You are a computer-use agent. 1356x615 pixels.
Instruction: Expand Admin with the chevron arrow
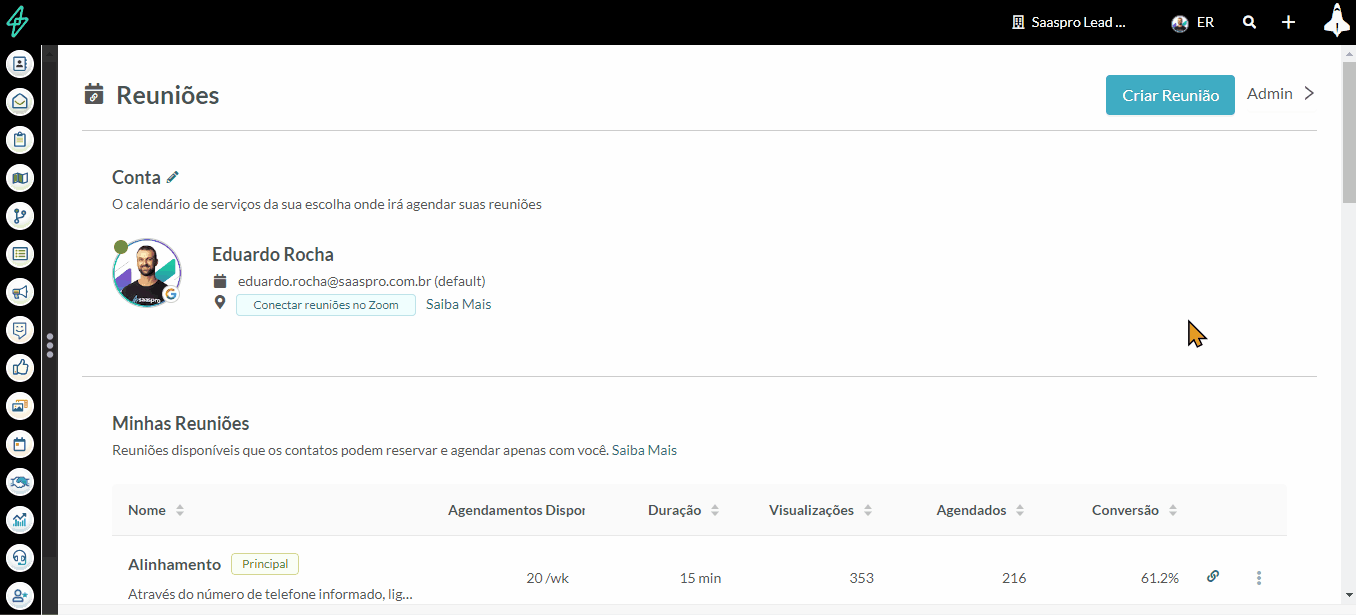1309,94
